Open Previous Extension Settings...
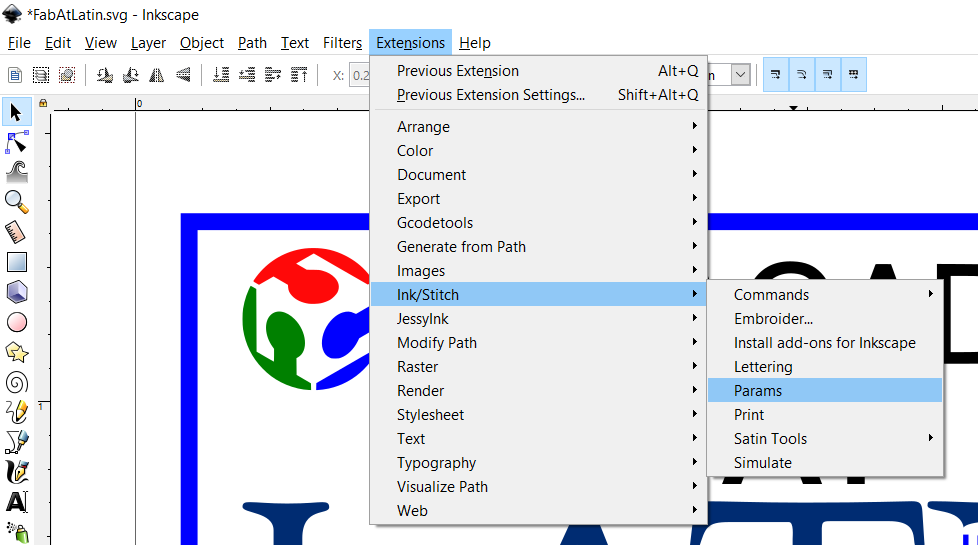Screen dimensions: 978x545 pos(538,95)
